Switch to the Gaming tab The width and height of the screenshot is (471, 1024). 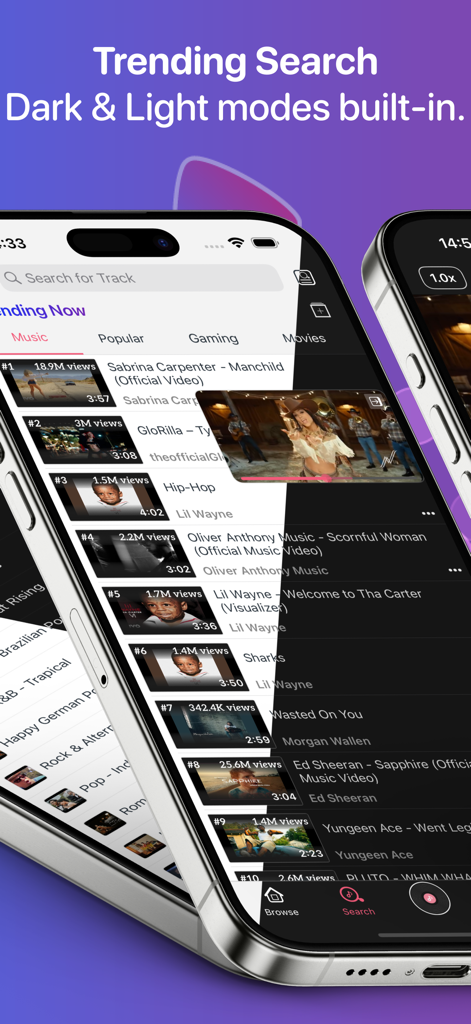pyautogui.click(x=213, y=338)
